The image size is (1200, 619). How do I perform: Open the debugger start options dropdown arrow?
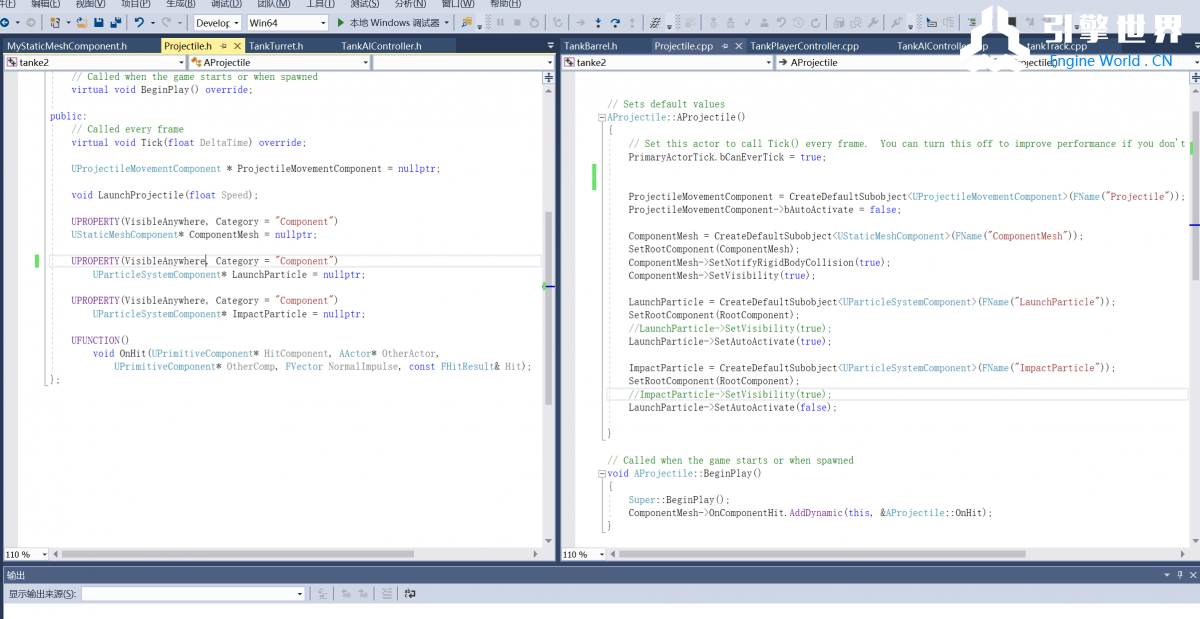point(448,22)
